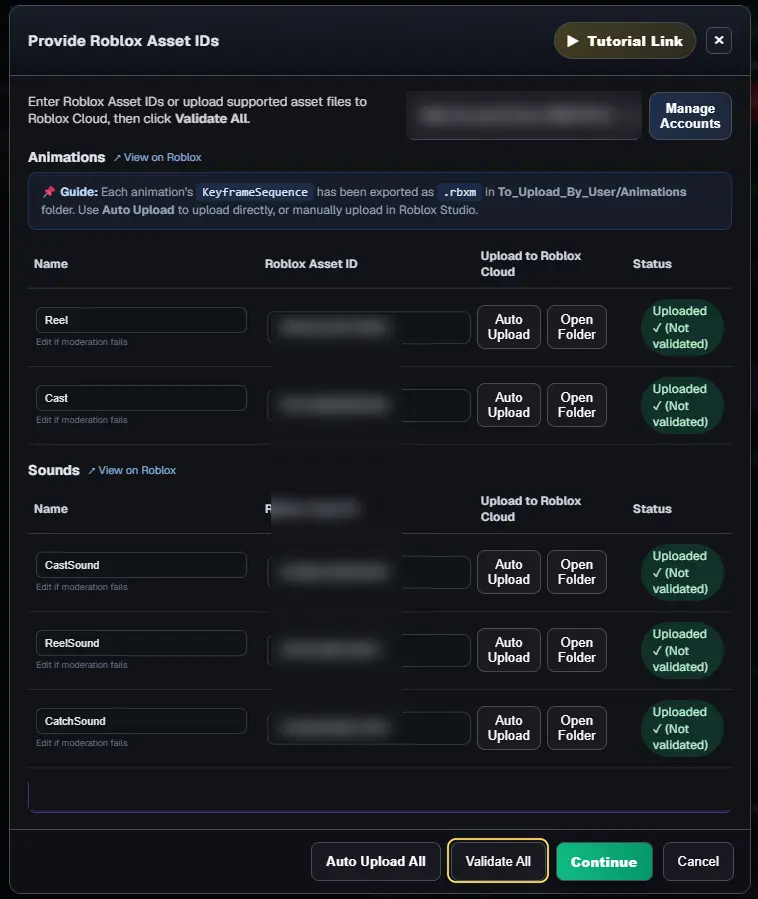The height and width of the screenshot is (899, 758).
Task: Click the pushpin Guide icon
Action: [49, 191]
